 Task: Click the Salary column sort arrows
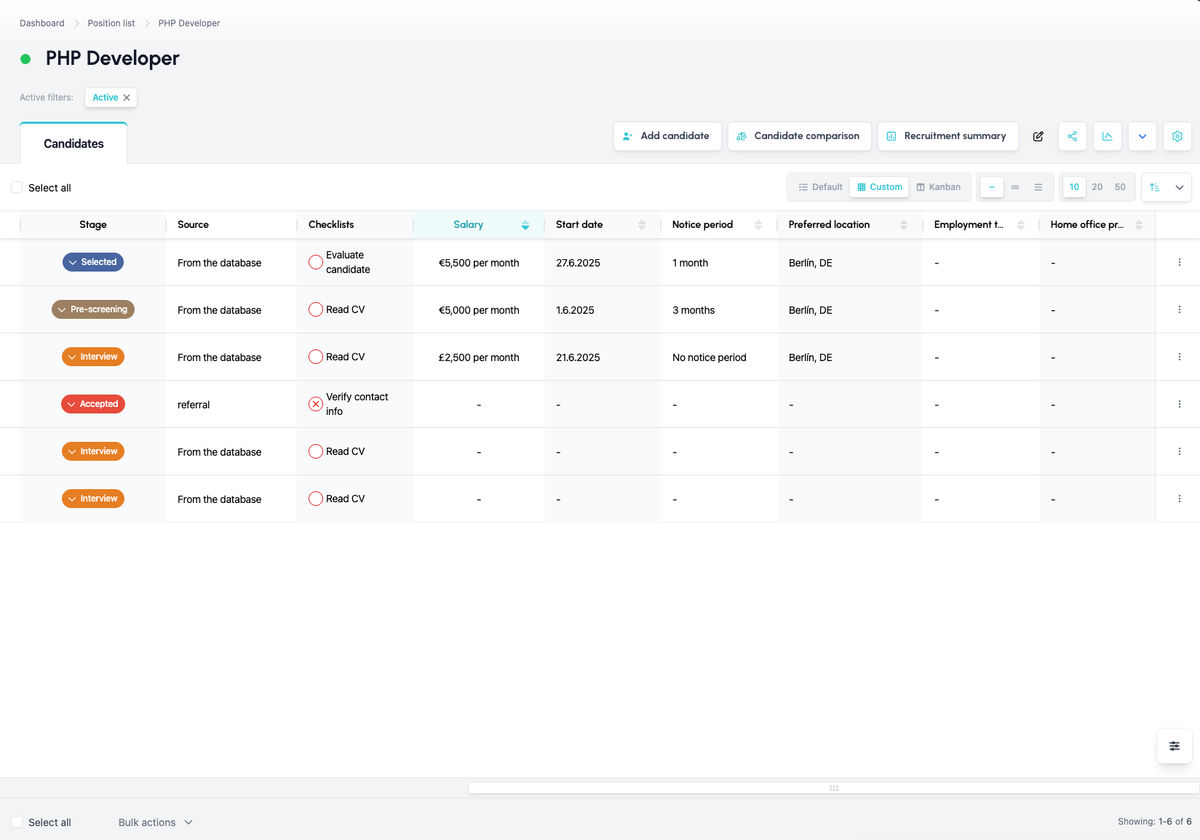[525, 225]
